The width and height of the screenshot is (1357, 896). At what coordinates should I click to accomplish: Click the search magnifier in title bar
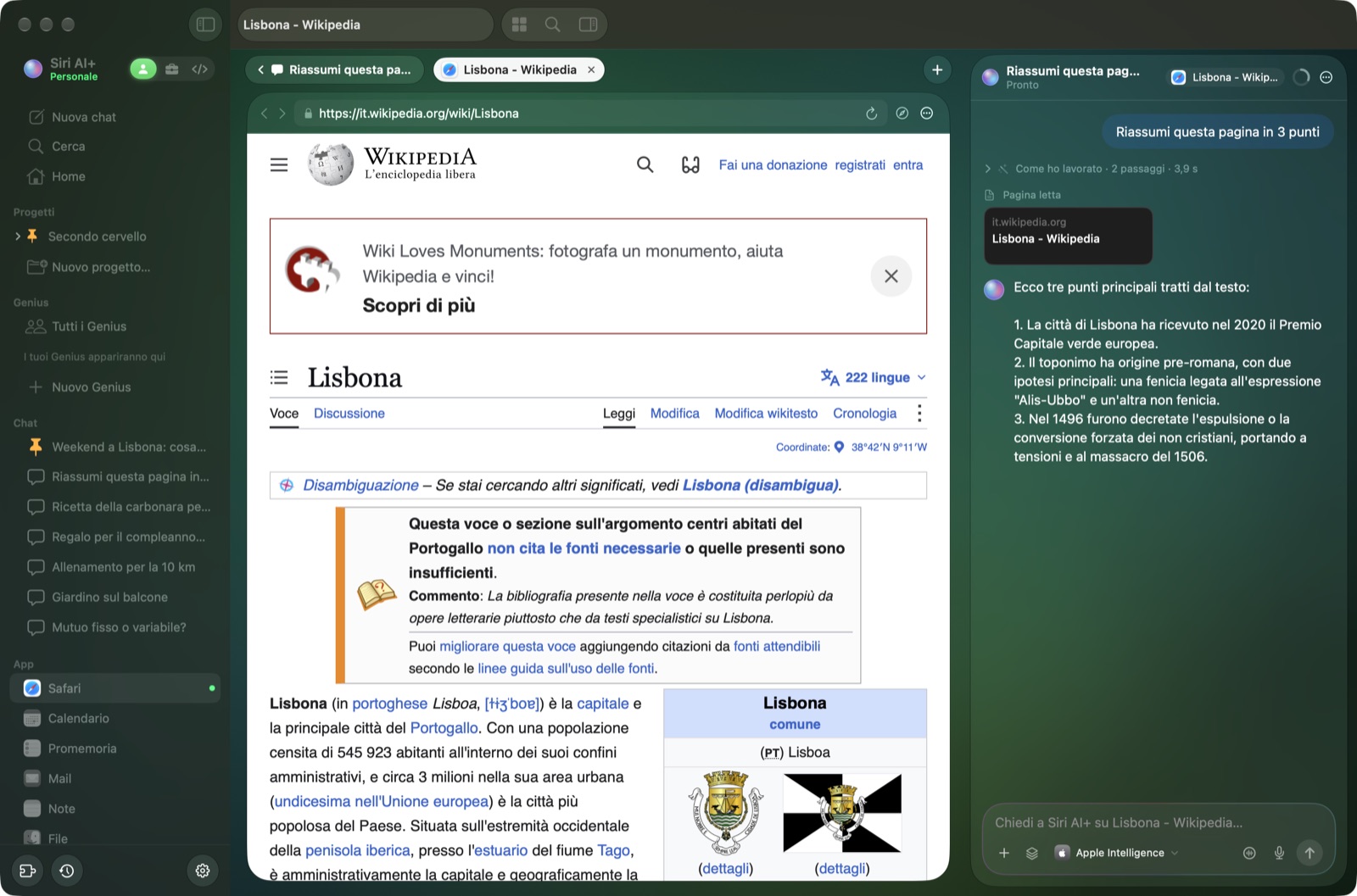click(553, 25)
